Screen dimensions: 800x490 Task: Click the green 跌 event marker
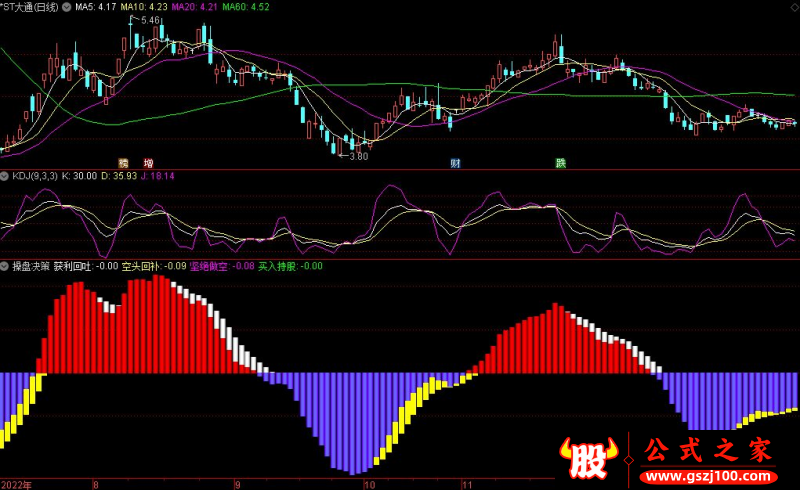(x=561, y=163)
